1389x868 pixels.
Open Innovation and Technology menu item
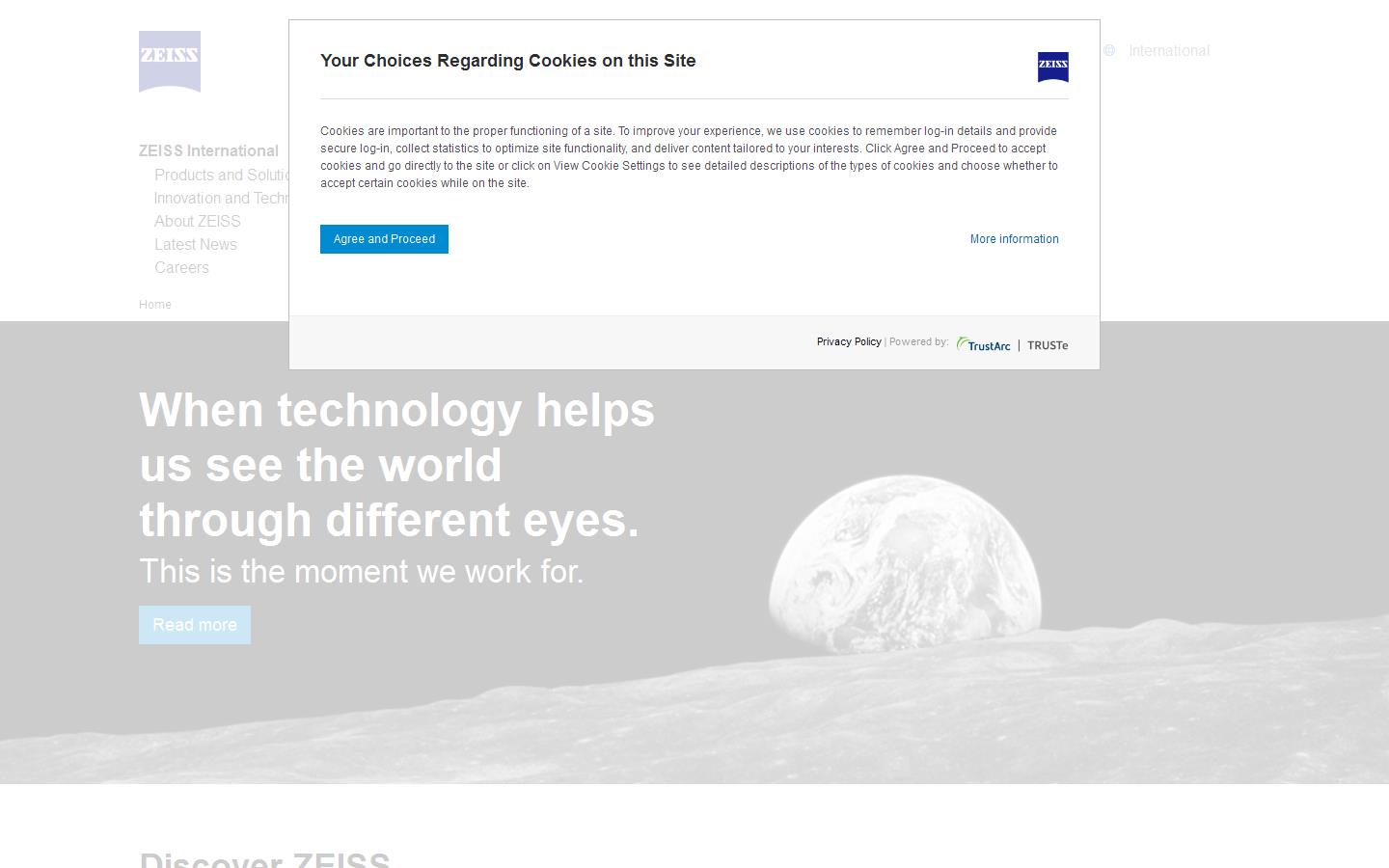[x=224, y=199]
